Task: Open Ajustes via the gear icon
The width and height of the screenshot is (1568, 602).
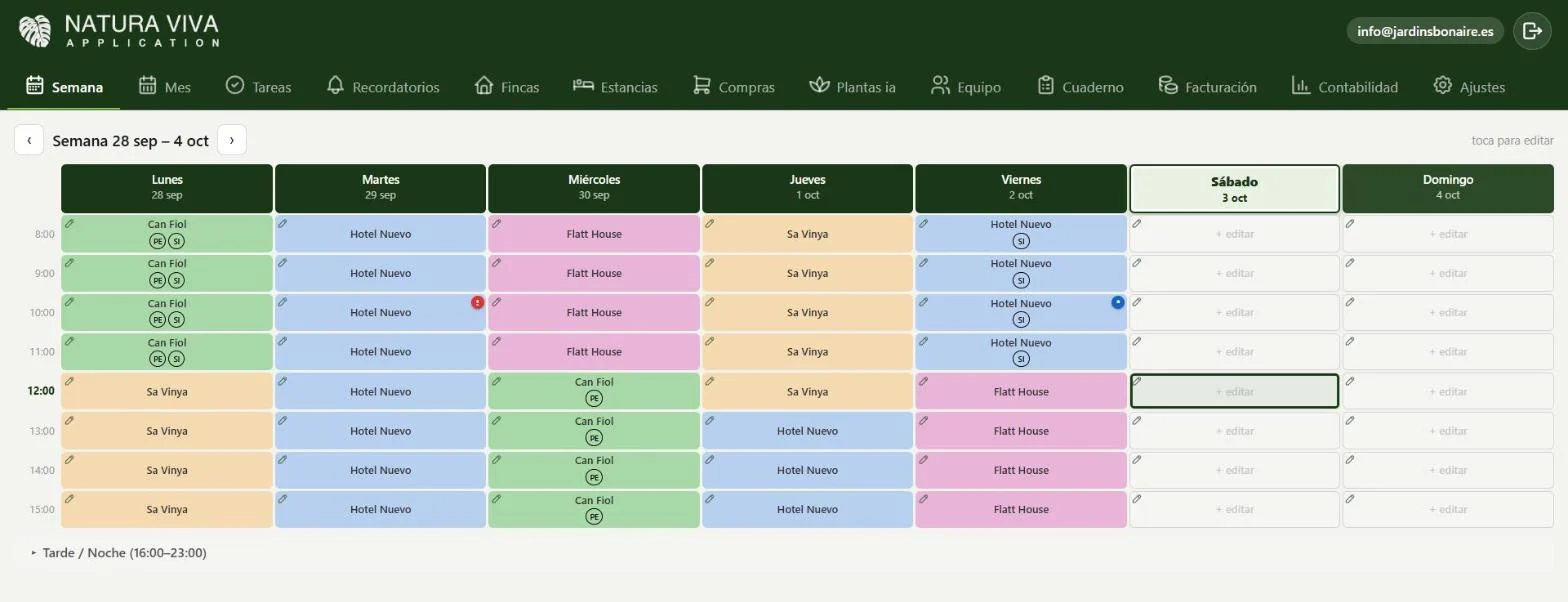Action: point(1442,86)
